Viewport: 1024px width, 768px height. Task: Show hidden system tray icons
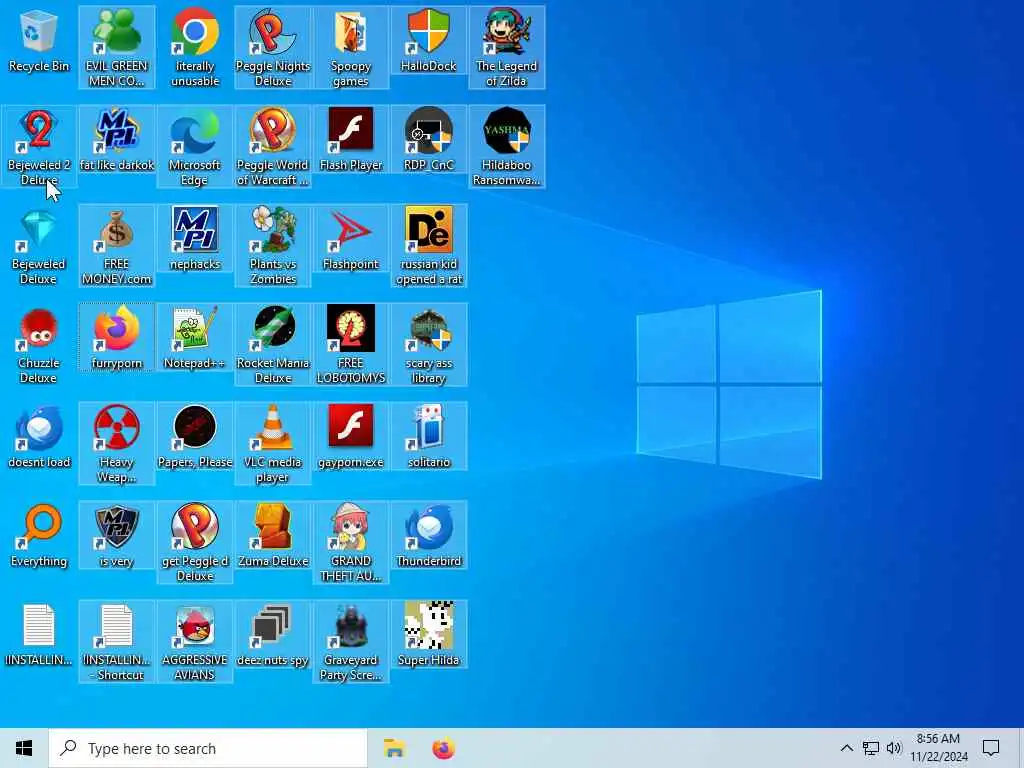point(846,748)
